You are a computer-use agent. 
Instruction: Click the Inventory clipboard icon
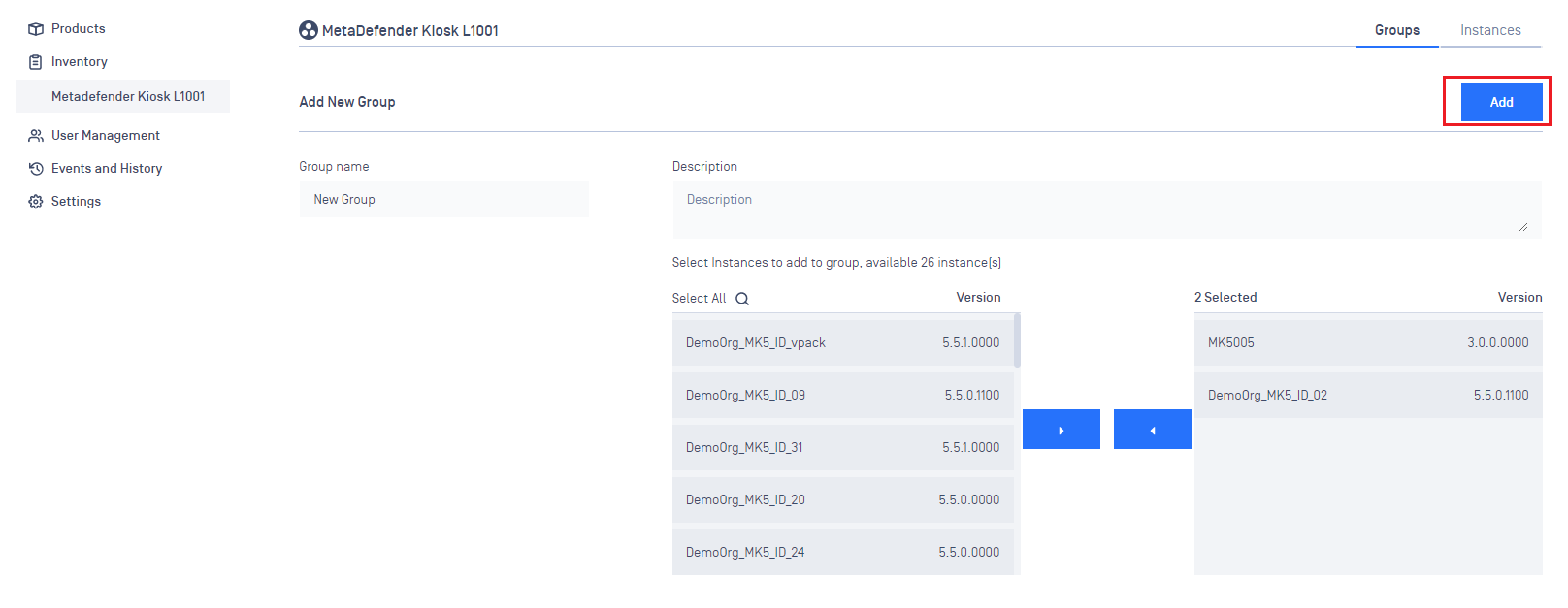(x=36, y=62)
